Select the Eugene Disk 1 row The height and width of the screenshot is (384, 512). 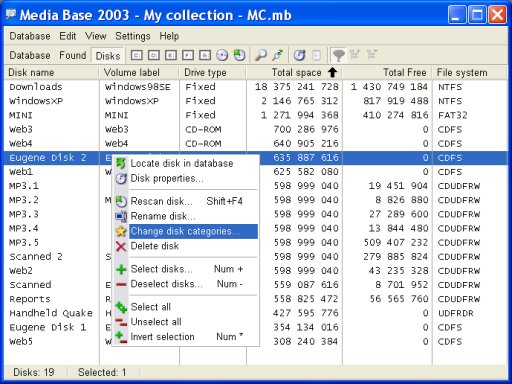[256, 327]
